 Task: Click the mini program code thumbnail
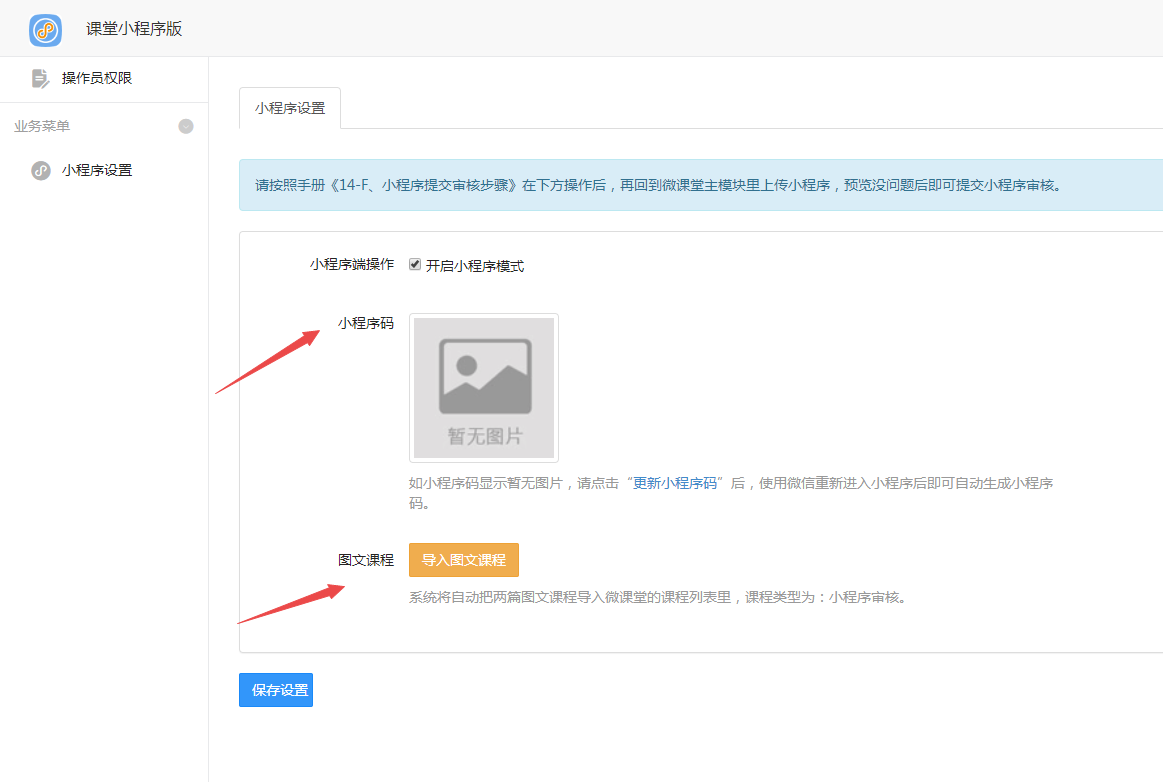coord(483,388)
